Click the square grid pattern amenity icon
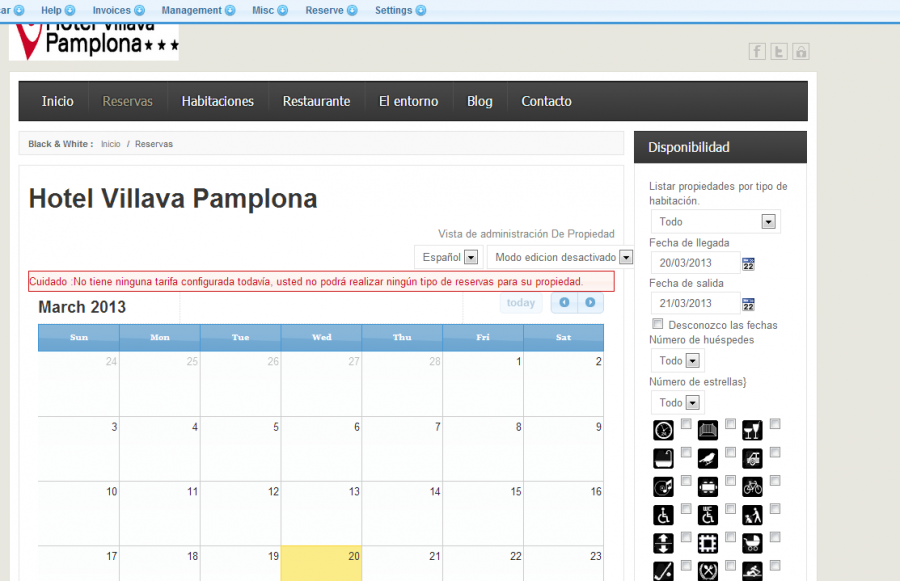900x581 pixels. tap(708, 543)
